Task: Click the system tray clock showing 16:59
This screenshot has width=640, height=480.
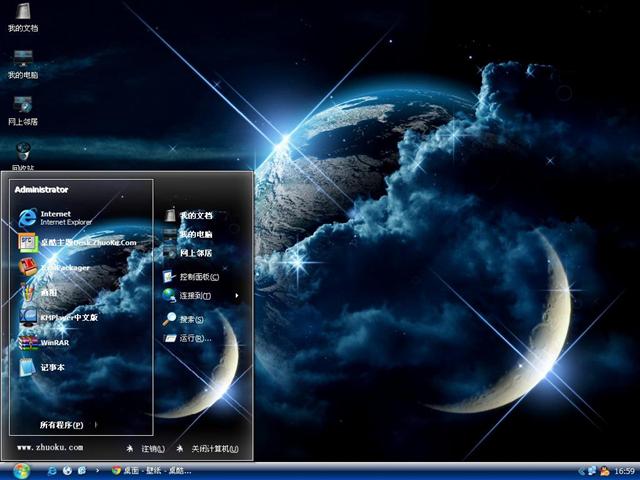Action: pos(625,470)
